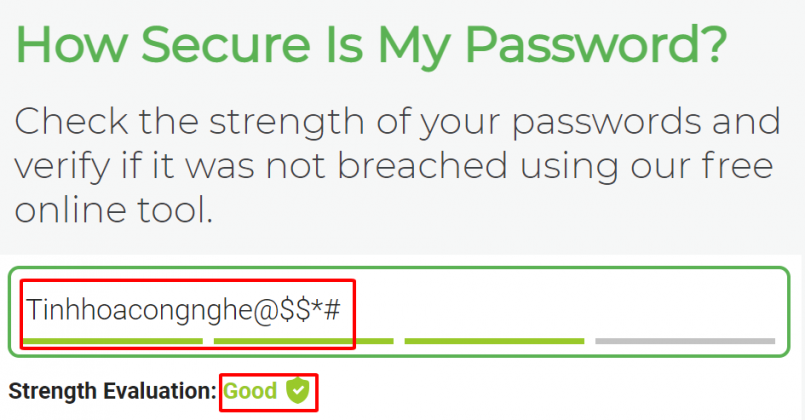Click the green "Good" strength rating
The width and height of the screenshot is (805, 420).
coord(250,391)
